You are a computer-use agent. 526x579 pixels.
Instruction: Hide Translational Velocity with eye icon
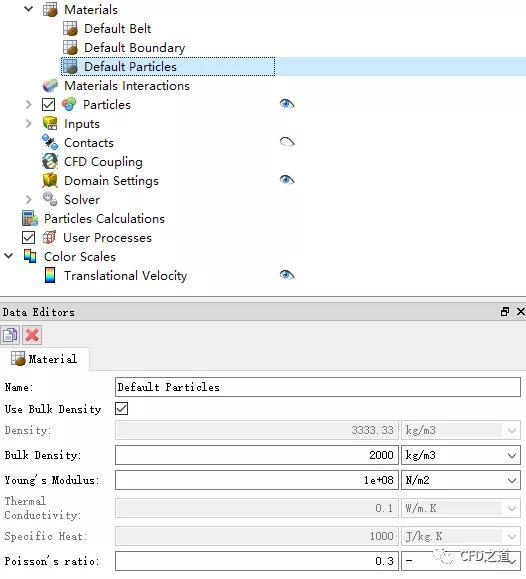coord(287,275)
